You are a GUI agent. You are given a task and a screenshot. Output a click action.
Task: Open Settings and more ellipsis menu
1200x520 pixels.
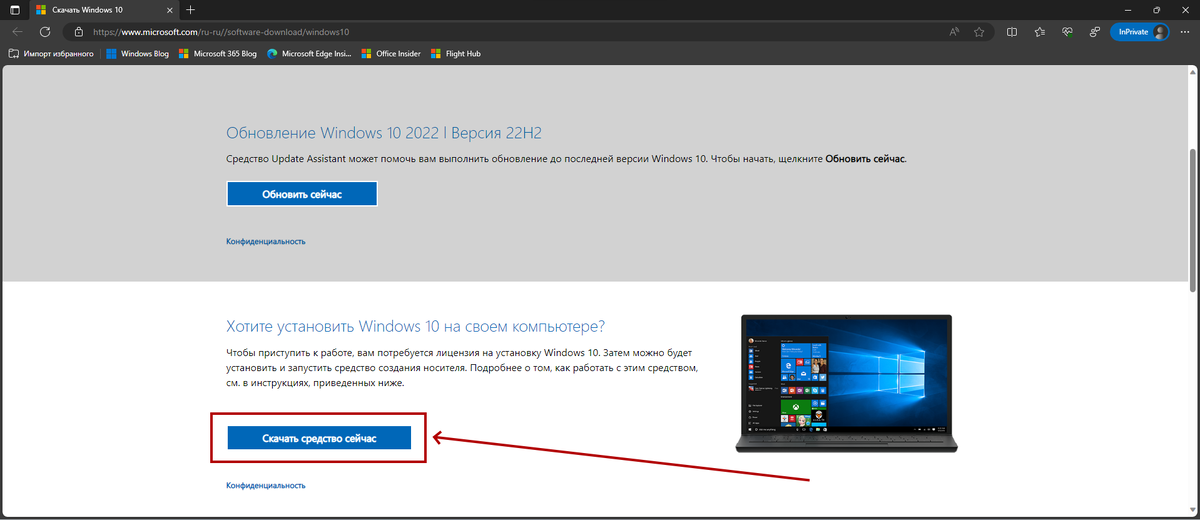1185,32
